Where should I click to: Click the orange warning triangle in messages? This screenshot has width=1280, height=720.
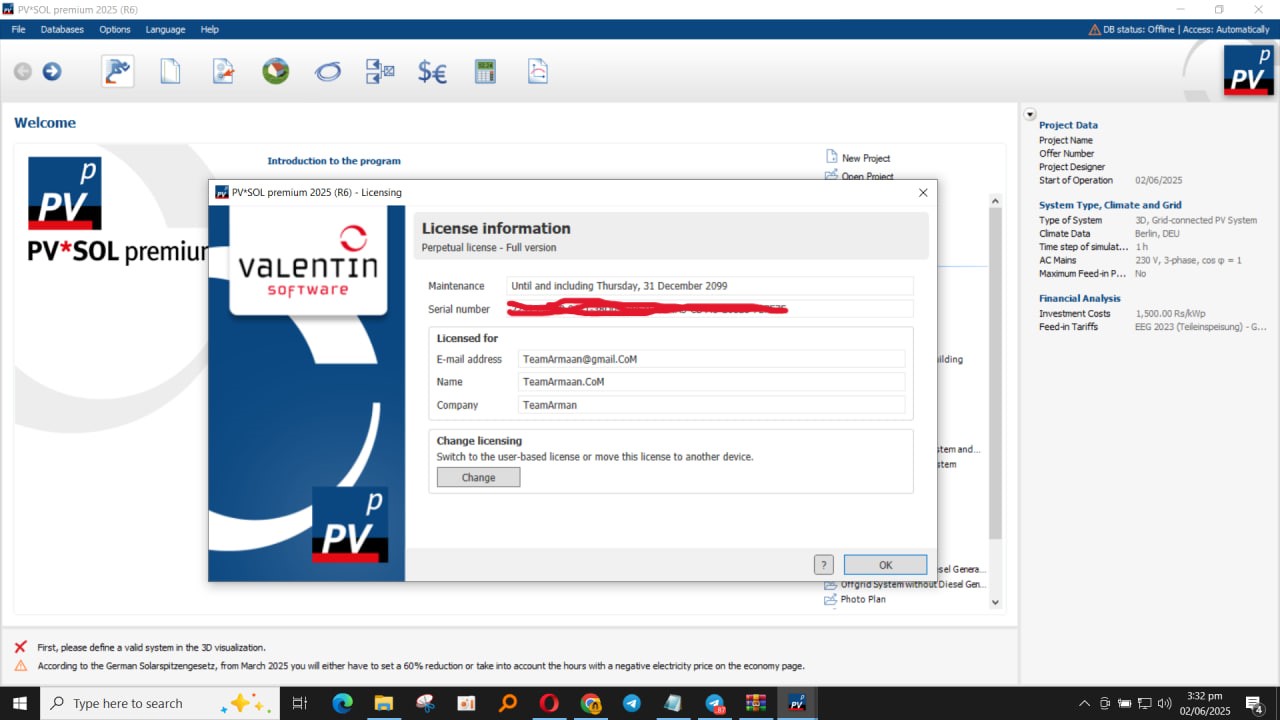[x=20, y=665]
